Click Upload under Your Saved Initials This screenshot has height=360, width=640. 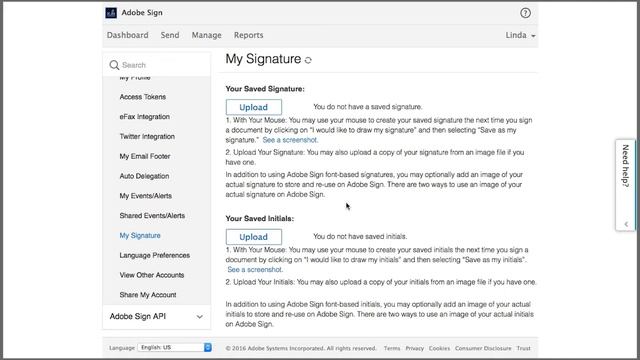pos(253,237)
